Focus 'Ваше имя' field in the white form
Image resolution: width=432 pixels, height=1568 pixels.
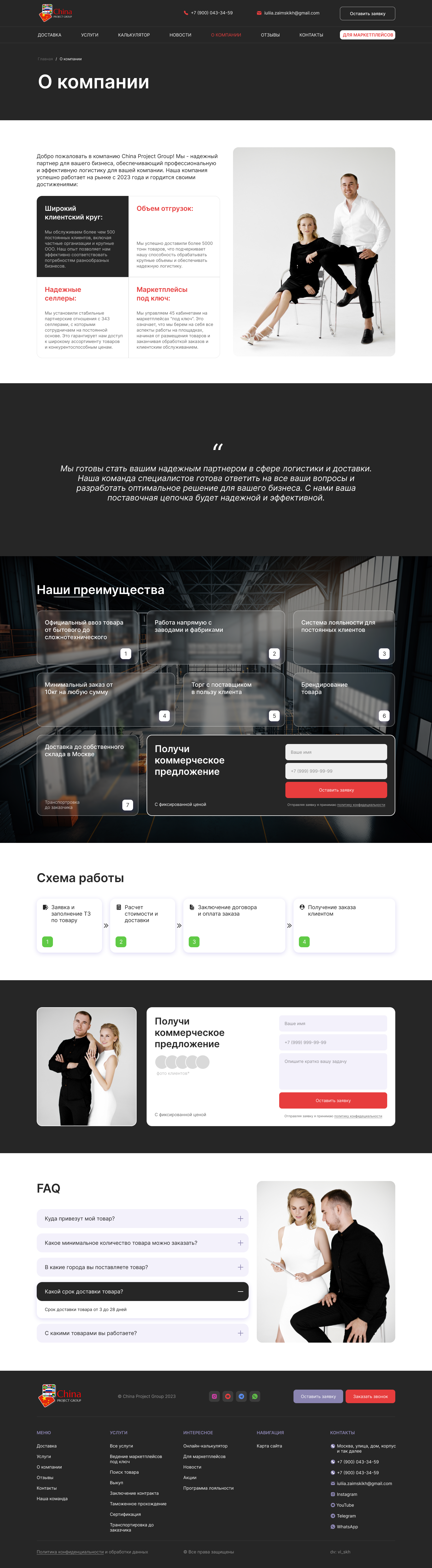pos(333,1023)
